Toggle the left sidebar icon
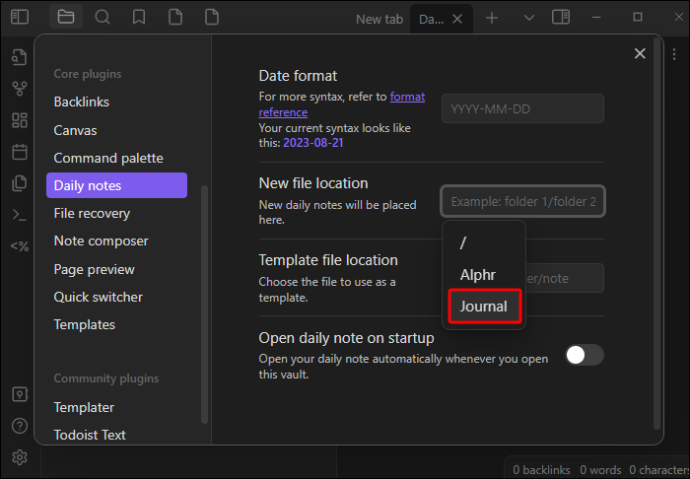The image size is (690, 479). tap(20, 18)
